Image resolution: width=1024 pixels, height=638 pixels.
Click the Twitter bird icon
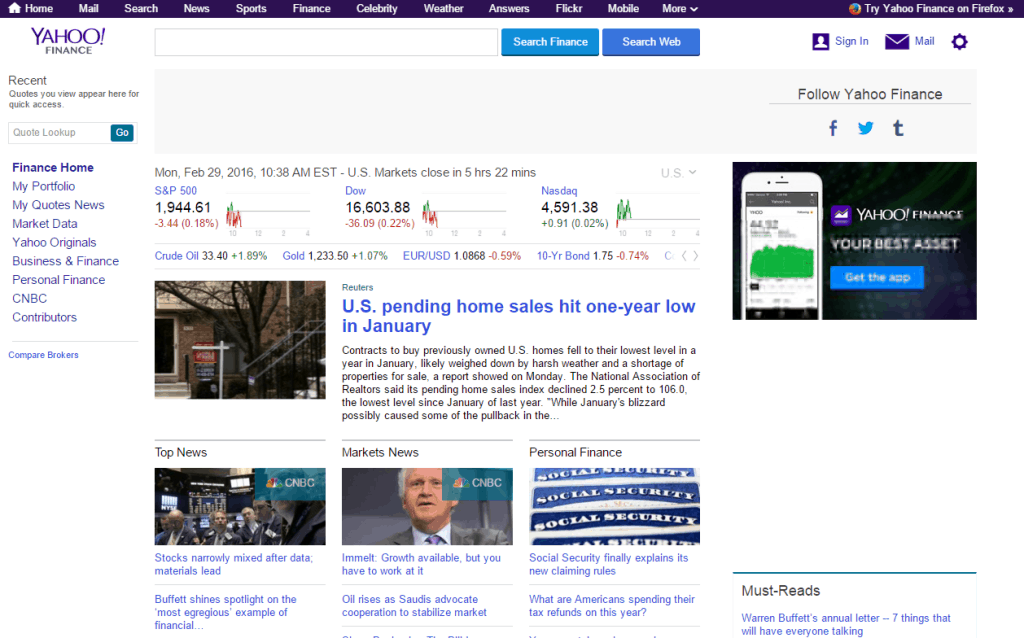click(x=865, y=128)
